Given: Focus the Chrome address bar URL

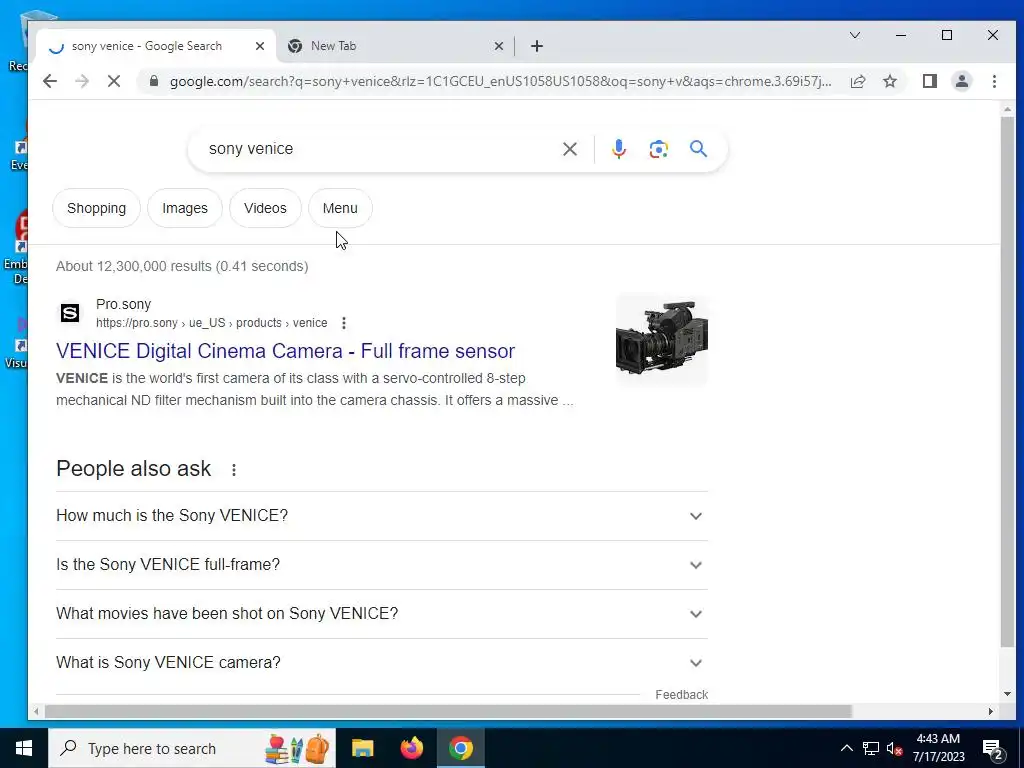Looking at the screenshot, I should (500, 82).
